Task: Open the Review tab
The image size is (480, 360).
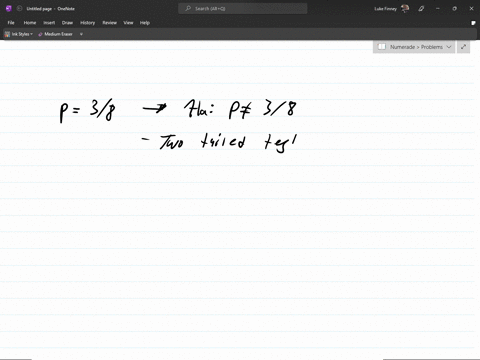Action: 109,23
